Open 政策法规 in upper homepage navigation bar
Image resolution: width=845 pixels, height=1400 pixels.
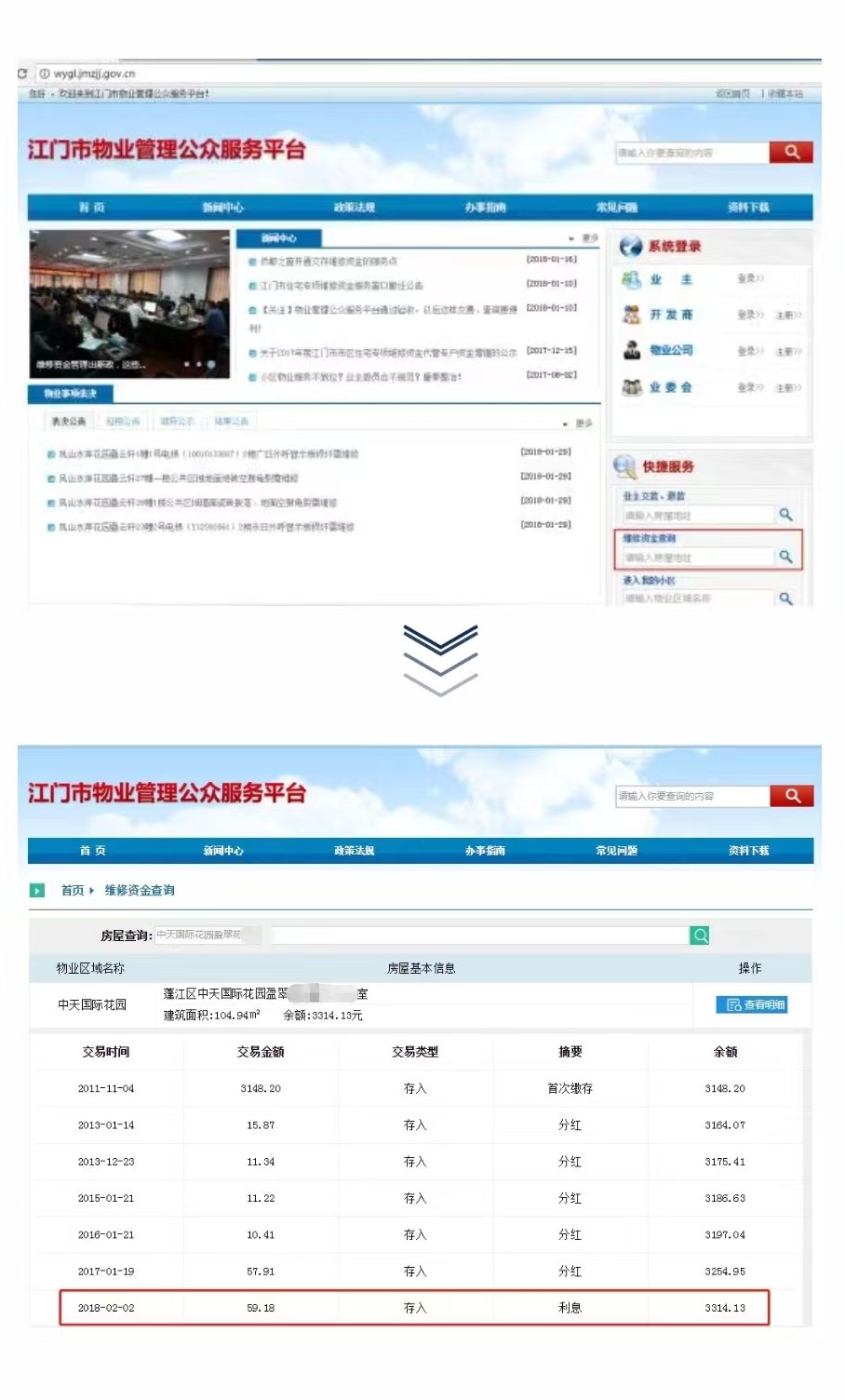point(355,207)
